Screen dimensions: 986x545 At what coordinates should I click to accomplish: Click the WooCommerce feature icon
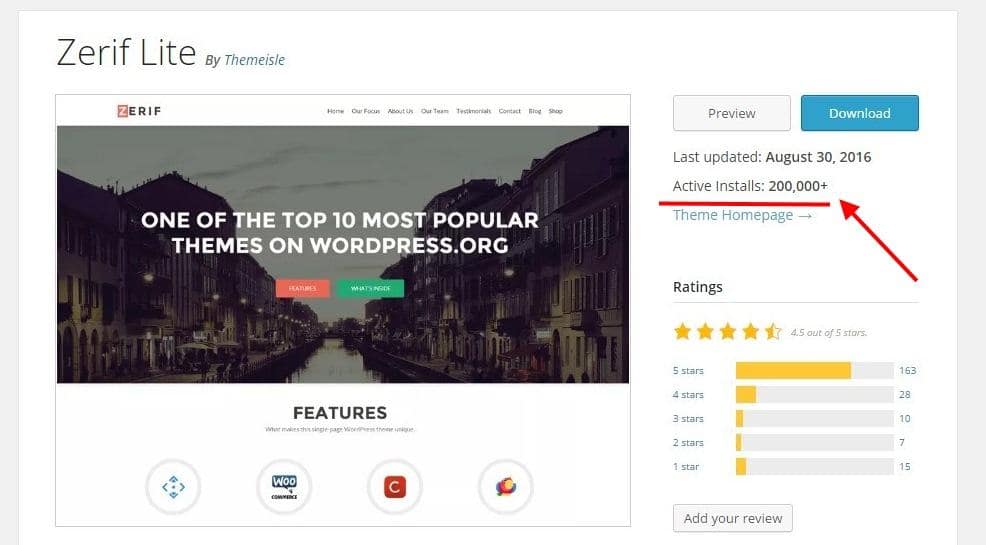point(284,487)
